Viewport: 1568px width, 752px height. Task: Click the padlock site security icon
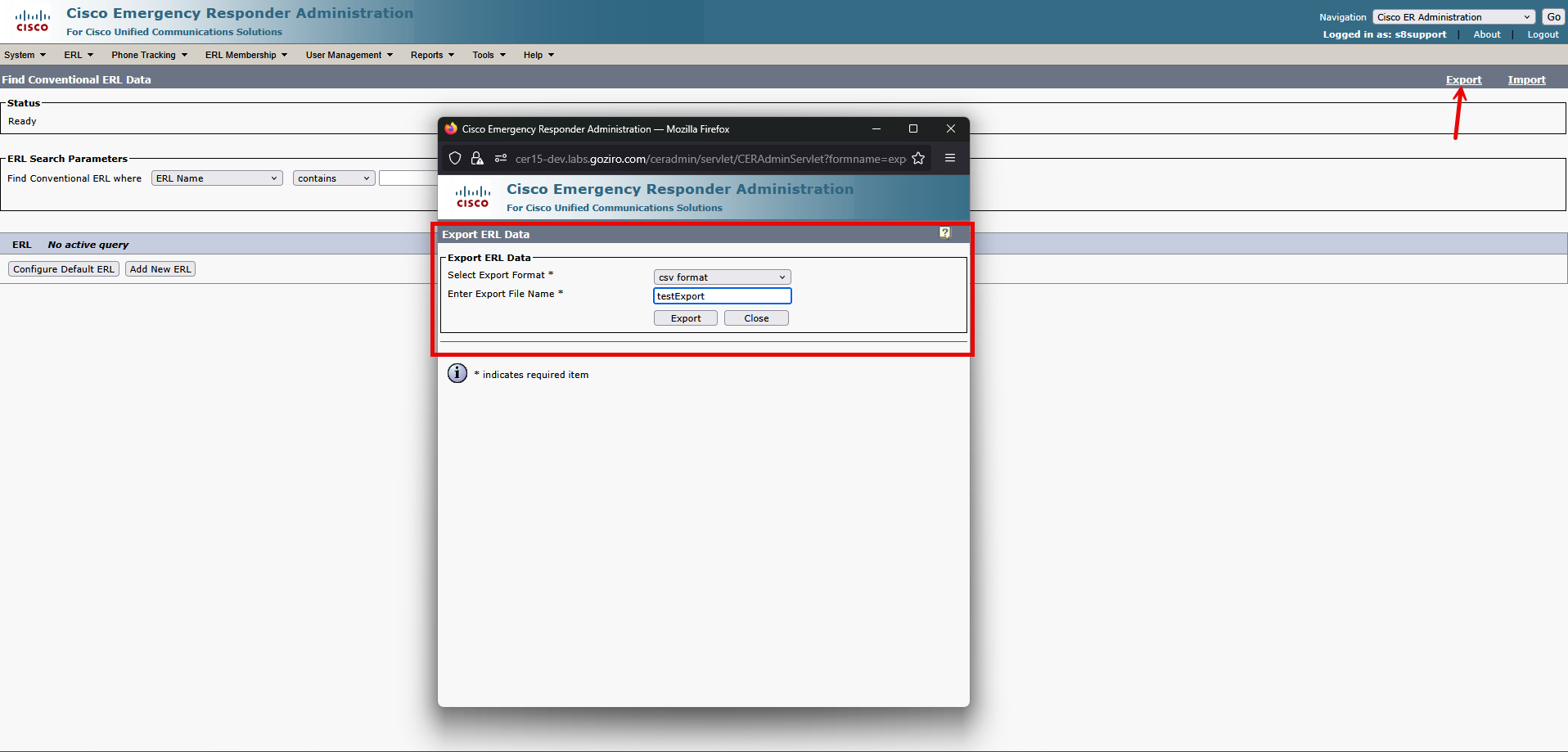coord(477,159)
